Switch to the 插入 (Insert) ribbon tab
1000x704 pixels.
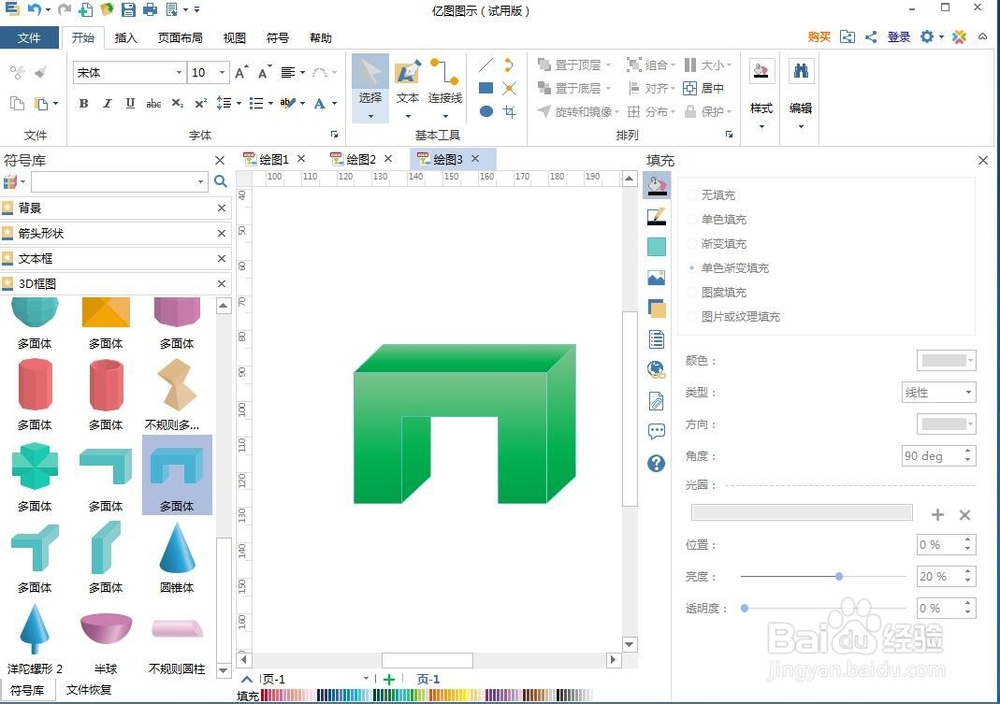tap(126, 38)
